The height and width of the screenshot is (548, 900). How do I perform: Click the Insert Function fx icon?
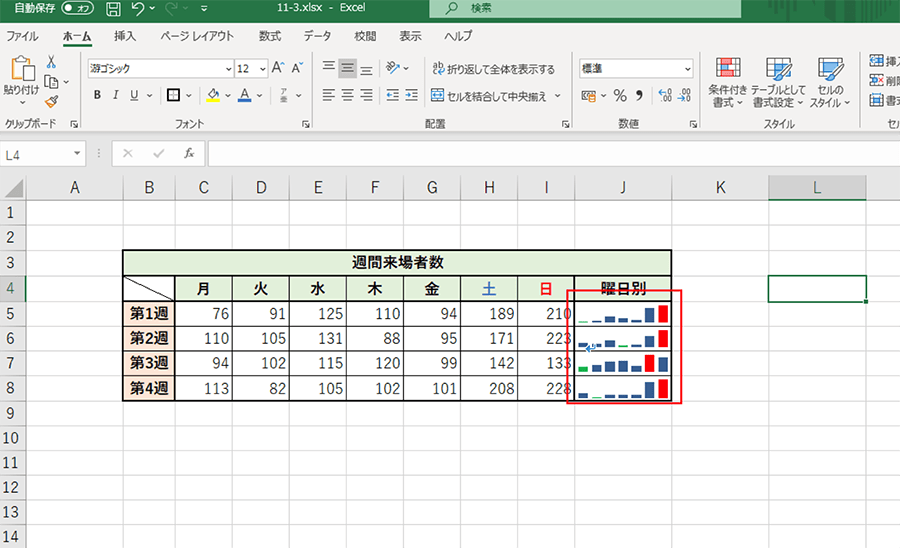coord(188,154)
